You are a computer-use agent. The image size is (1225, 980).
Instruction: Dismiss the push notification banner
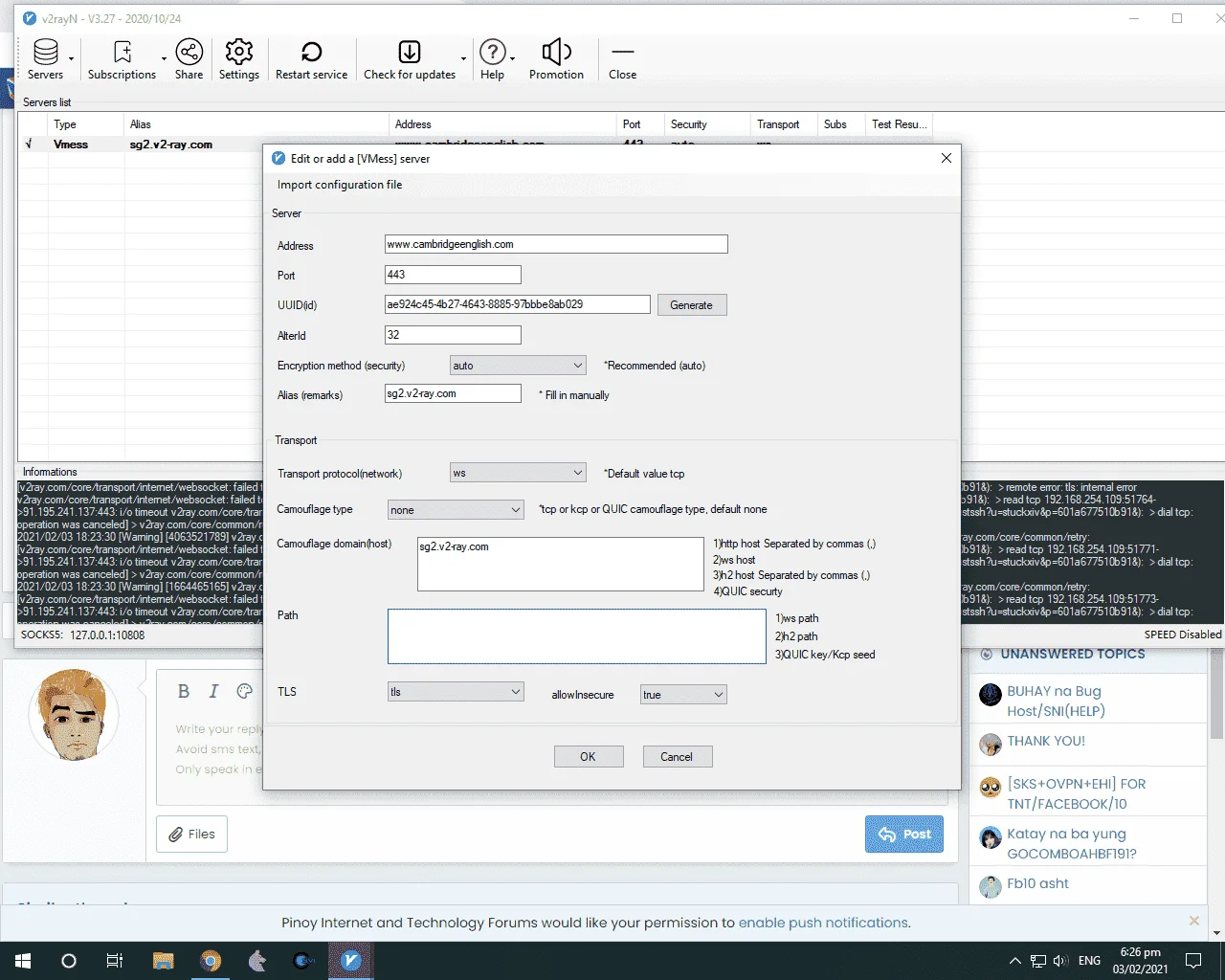[1193, 921]
